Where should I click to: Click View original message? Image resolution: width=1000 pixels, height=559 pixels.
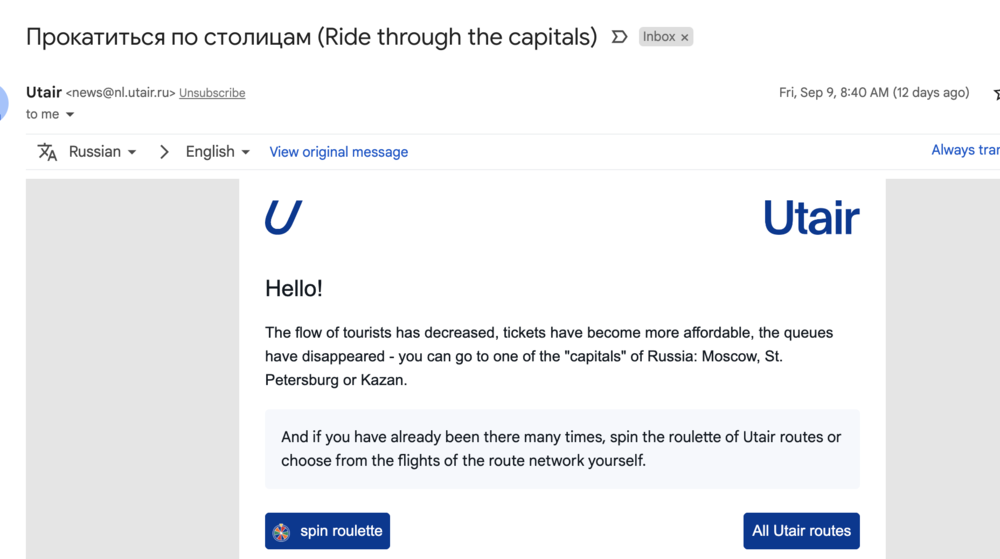pyautogui.click(x=338, y=152)
